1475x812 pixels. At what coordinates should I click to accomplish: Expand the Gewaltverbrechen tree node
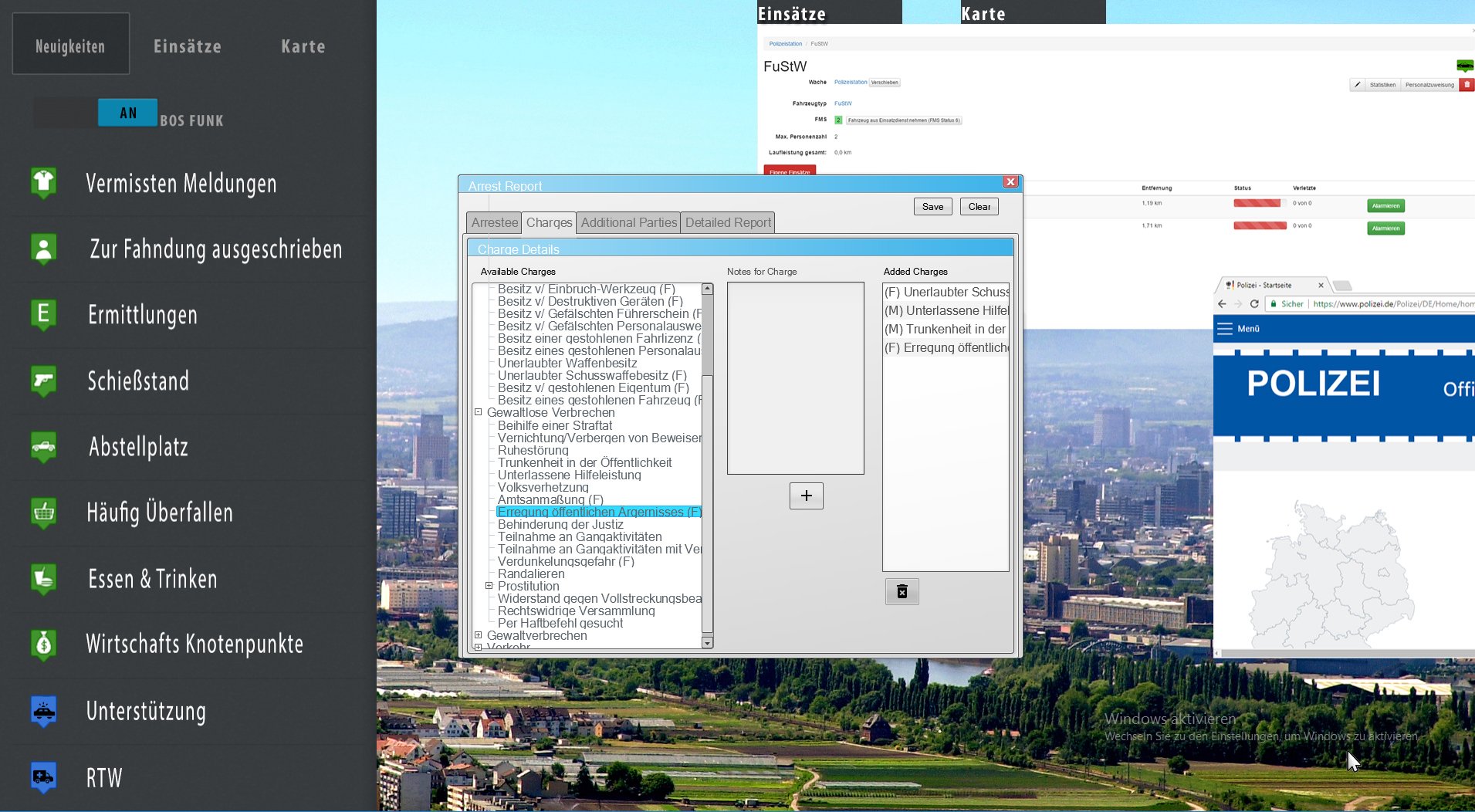(x=479, y=635)
